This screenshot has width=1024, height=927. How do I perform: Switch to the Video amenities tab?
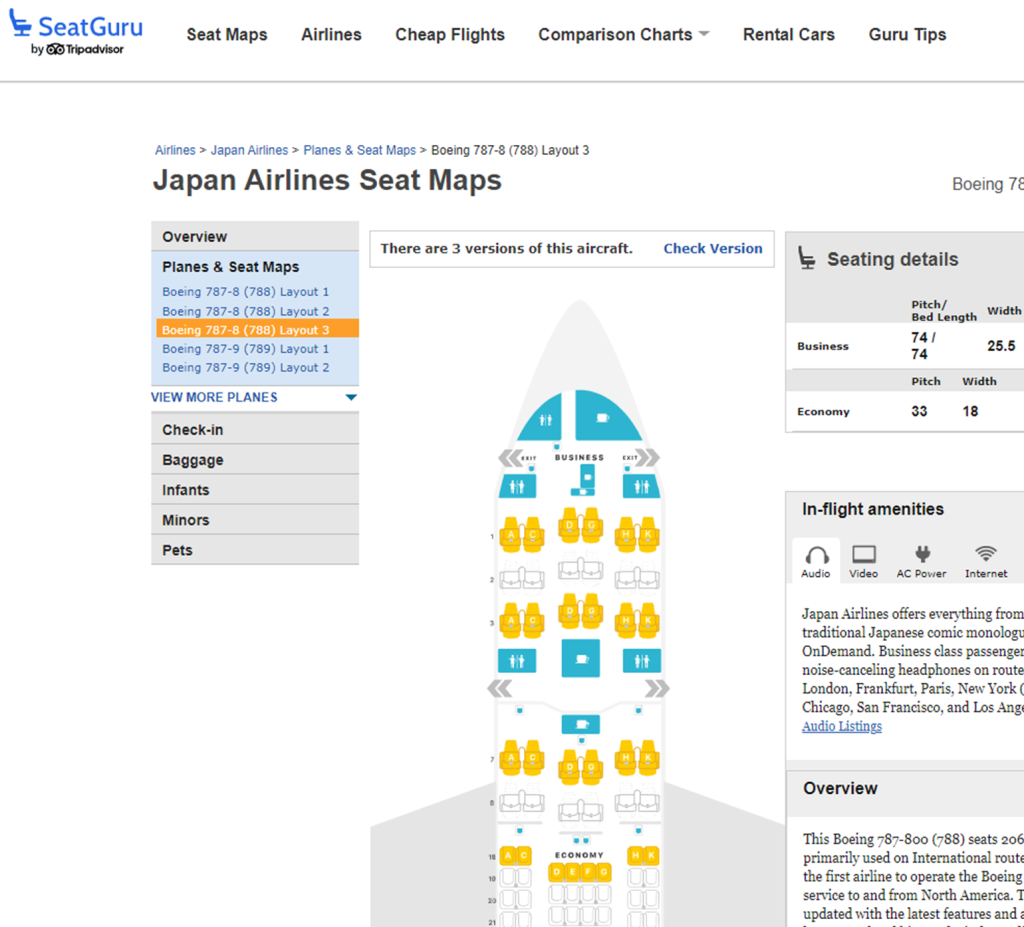[863, 561]
